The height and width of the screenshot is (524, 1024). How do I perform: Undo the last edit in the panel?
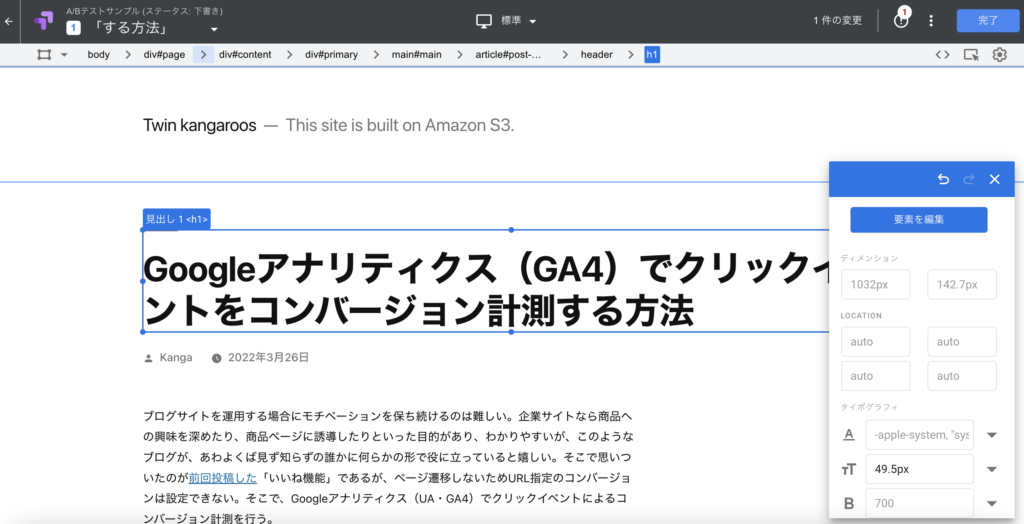pos(943,179)
